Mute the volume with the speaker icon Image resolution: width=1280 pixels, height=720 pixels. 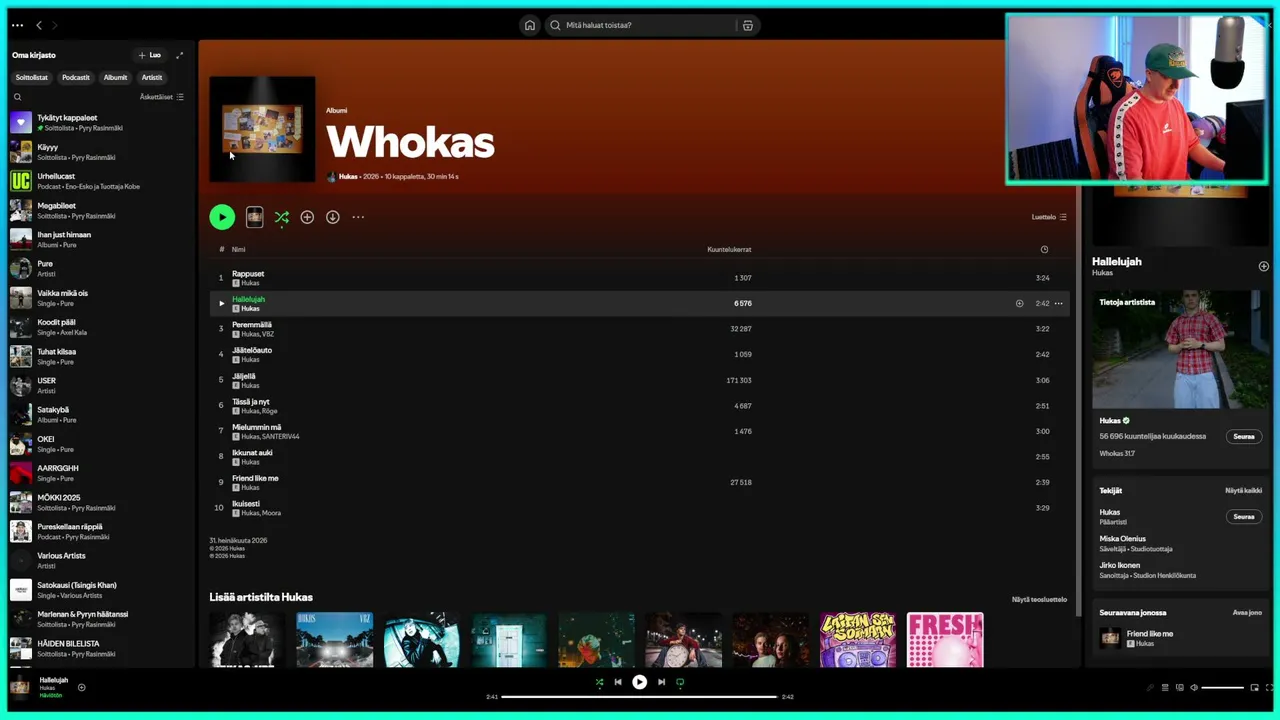coord(1194,688)
